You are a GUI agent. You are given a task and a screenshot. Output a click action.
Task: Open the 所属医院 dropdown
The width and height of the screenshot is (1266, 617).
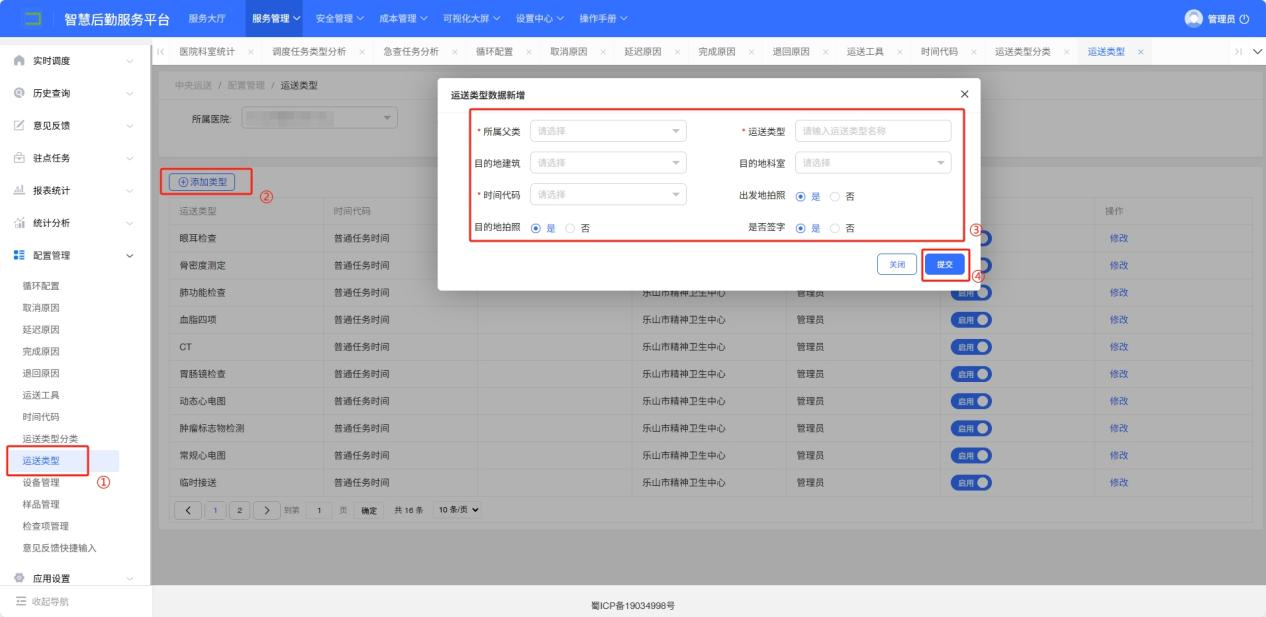click(320, 118)
